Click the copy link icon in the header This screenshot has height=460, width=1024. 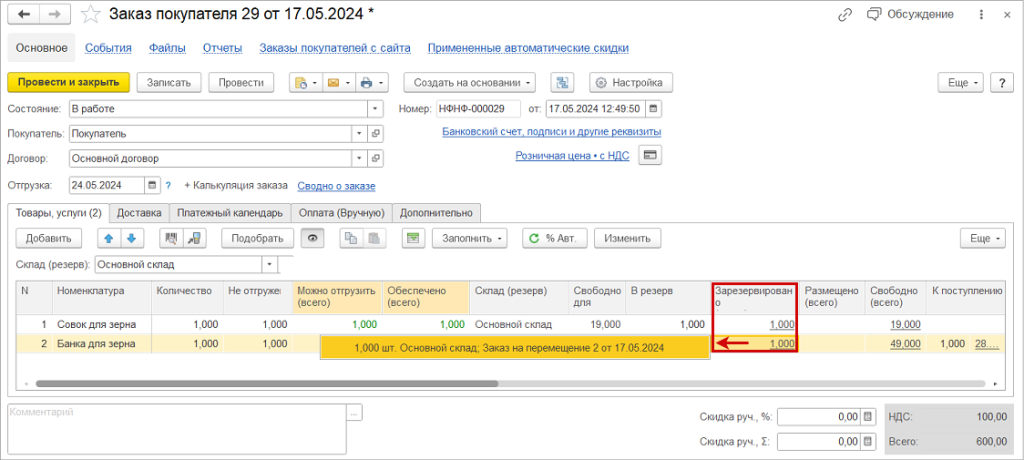coord(846,15)
